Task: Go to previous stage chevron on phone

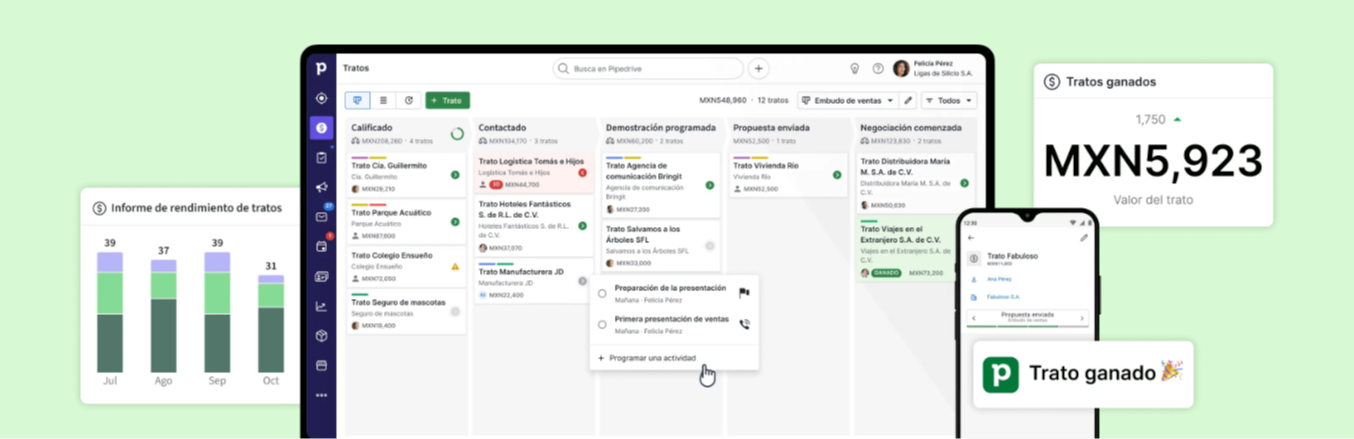Action: [x=974, y=318]
